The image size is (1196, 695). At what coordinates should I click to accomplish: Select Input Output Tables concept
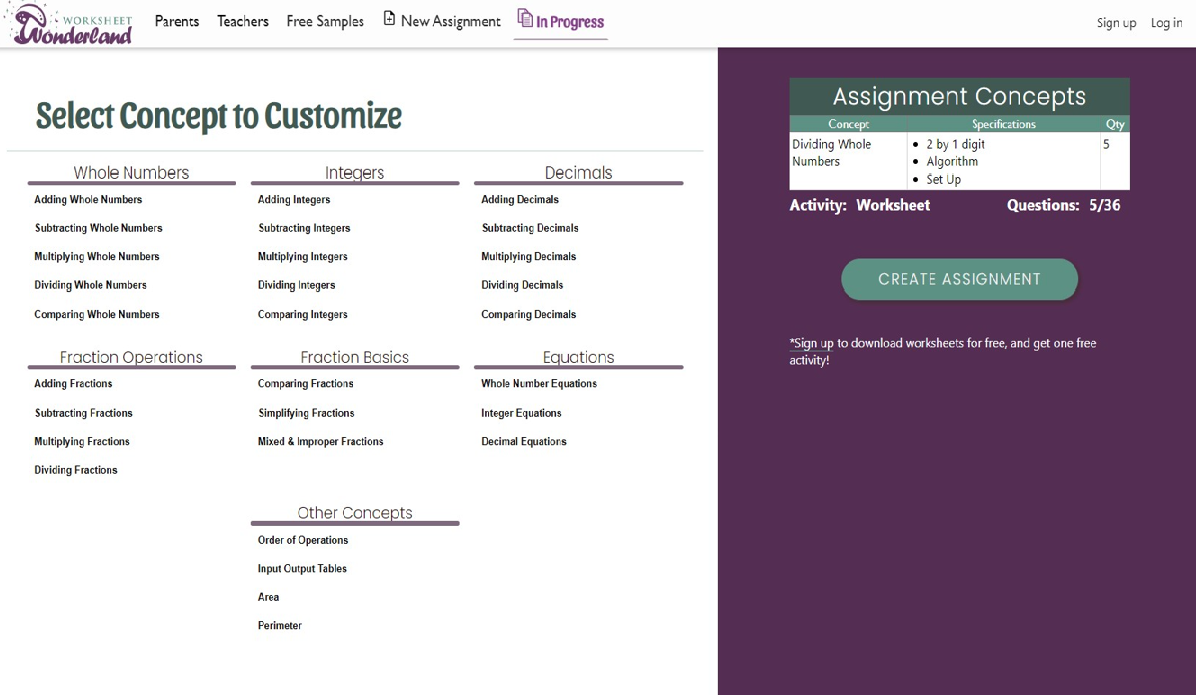coord(302,569)
